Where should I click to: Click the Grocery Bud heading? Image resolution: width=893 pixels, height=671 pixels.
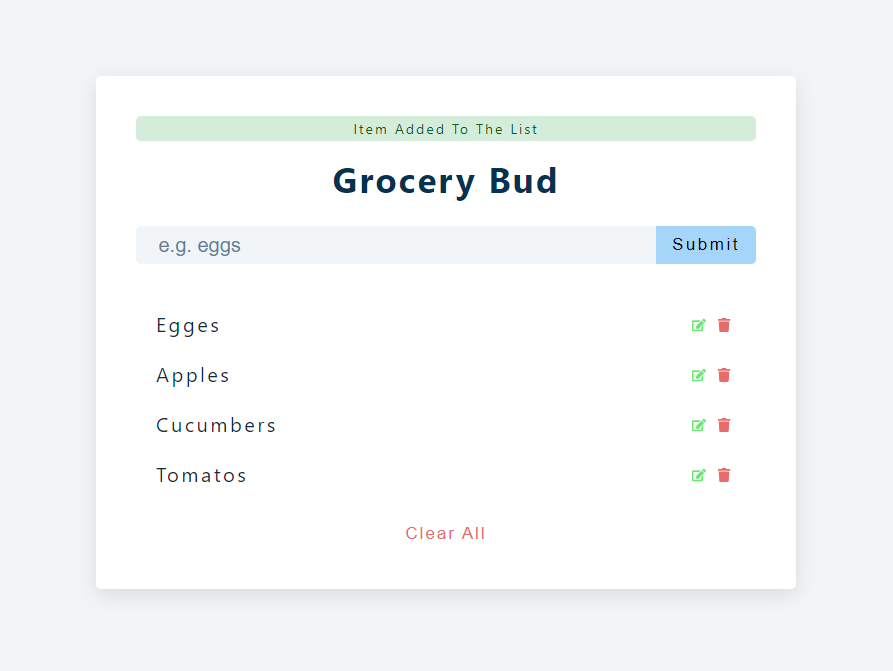445,181
